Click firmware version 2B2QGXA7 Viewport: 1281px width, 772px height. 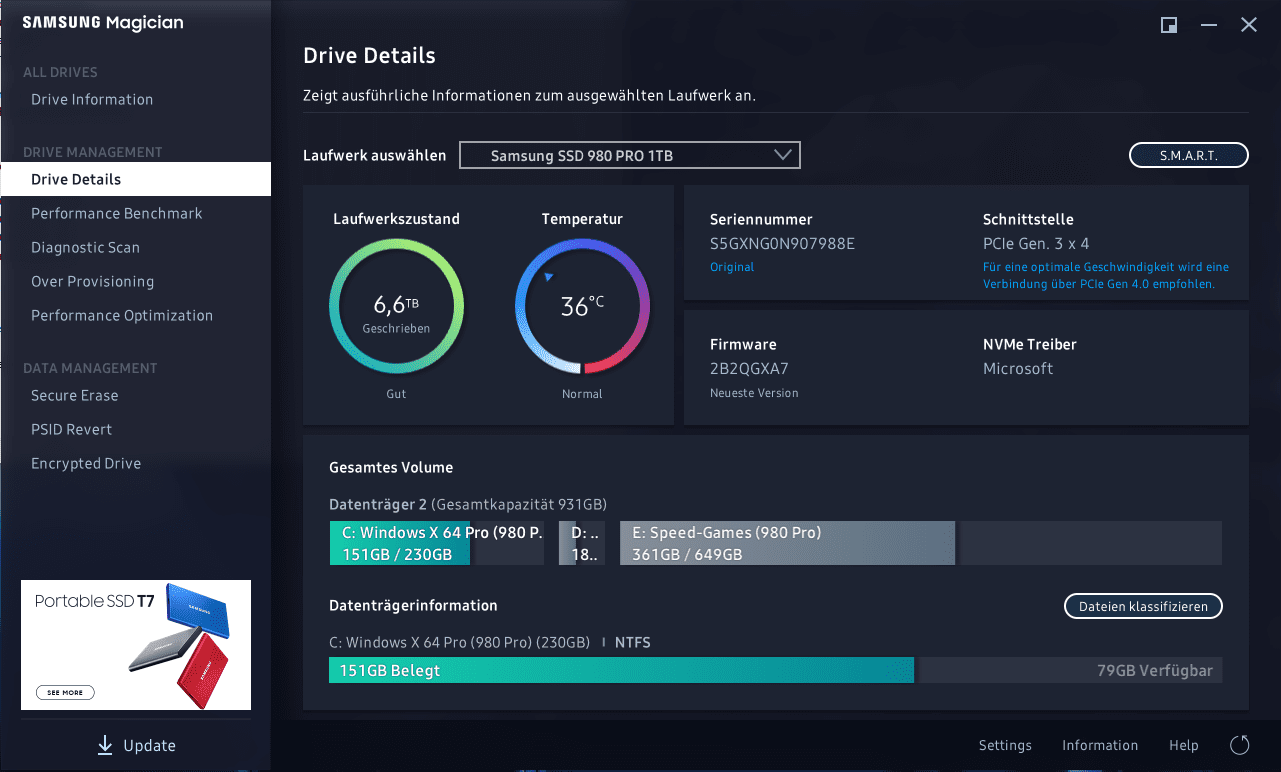click(x=750, y=368)
